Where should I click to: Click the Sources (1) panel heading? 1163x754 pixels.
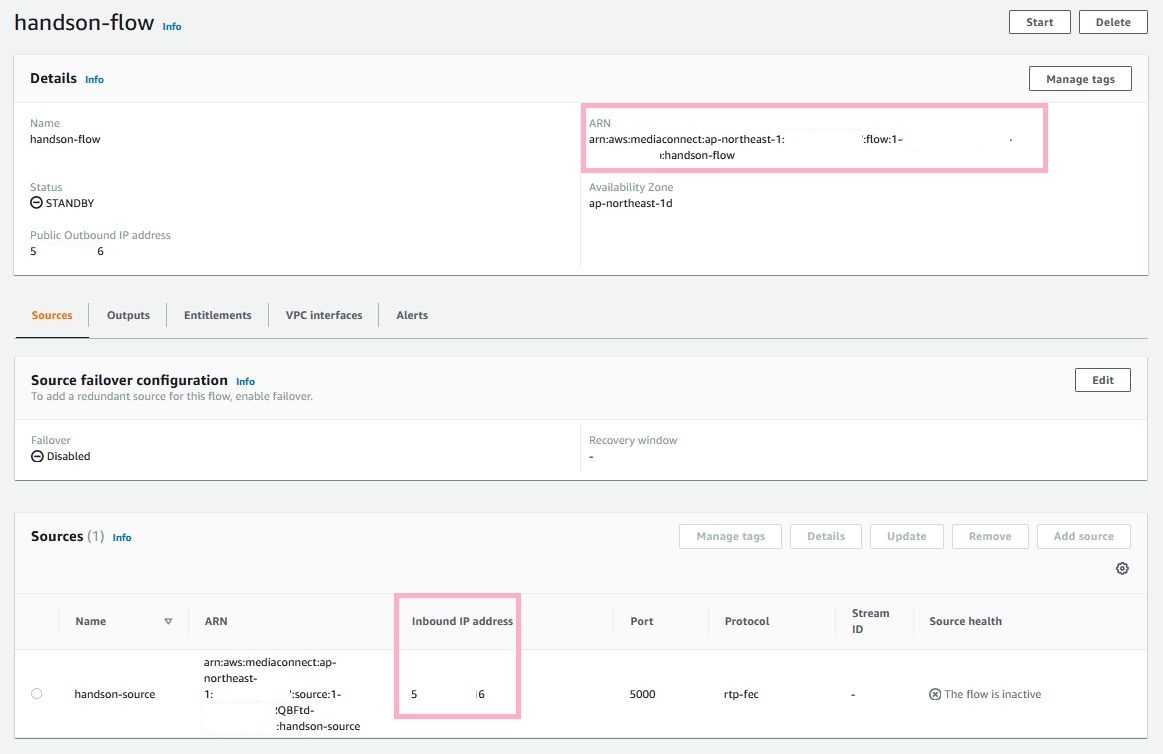(67, 536)
